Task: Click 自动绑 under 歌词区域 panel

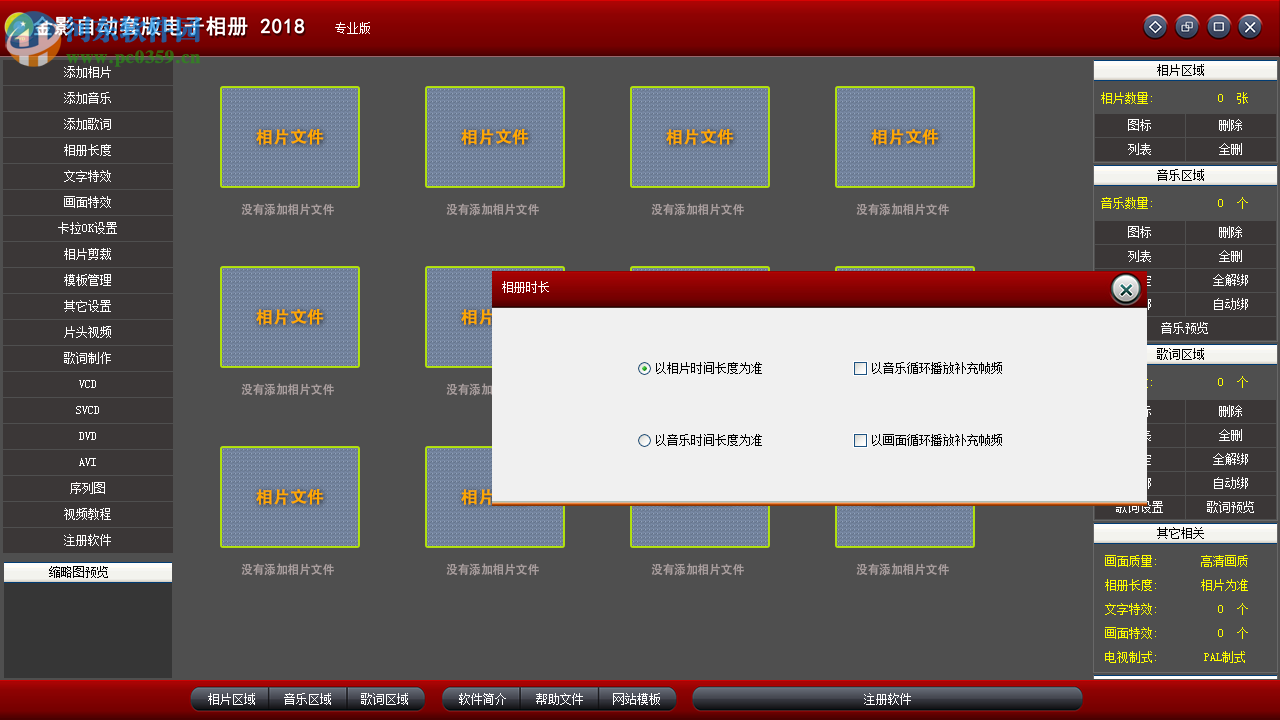Action: 1231,483
